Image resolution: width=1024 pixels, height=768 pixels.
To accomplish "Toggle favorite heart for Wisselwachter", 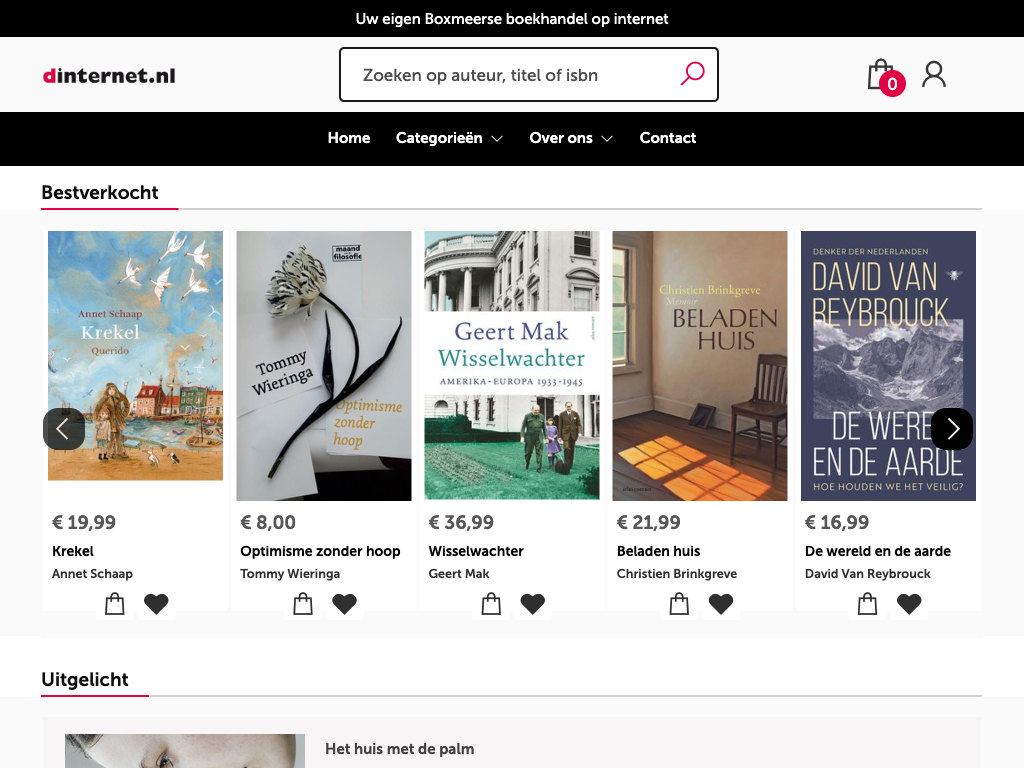I will [x=532, y=604].
